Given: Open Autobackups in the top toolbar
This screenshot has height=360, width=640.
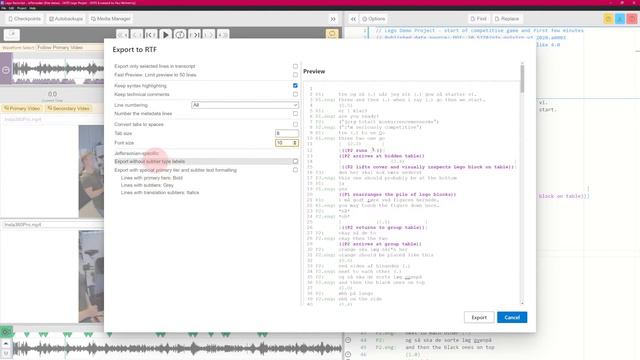Looking at the screenshot, I should click(x=66, y=19).
